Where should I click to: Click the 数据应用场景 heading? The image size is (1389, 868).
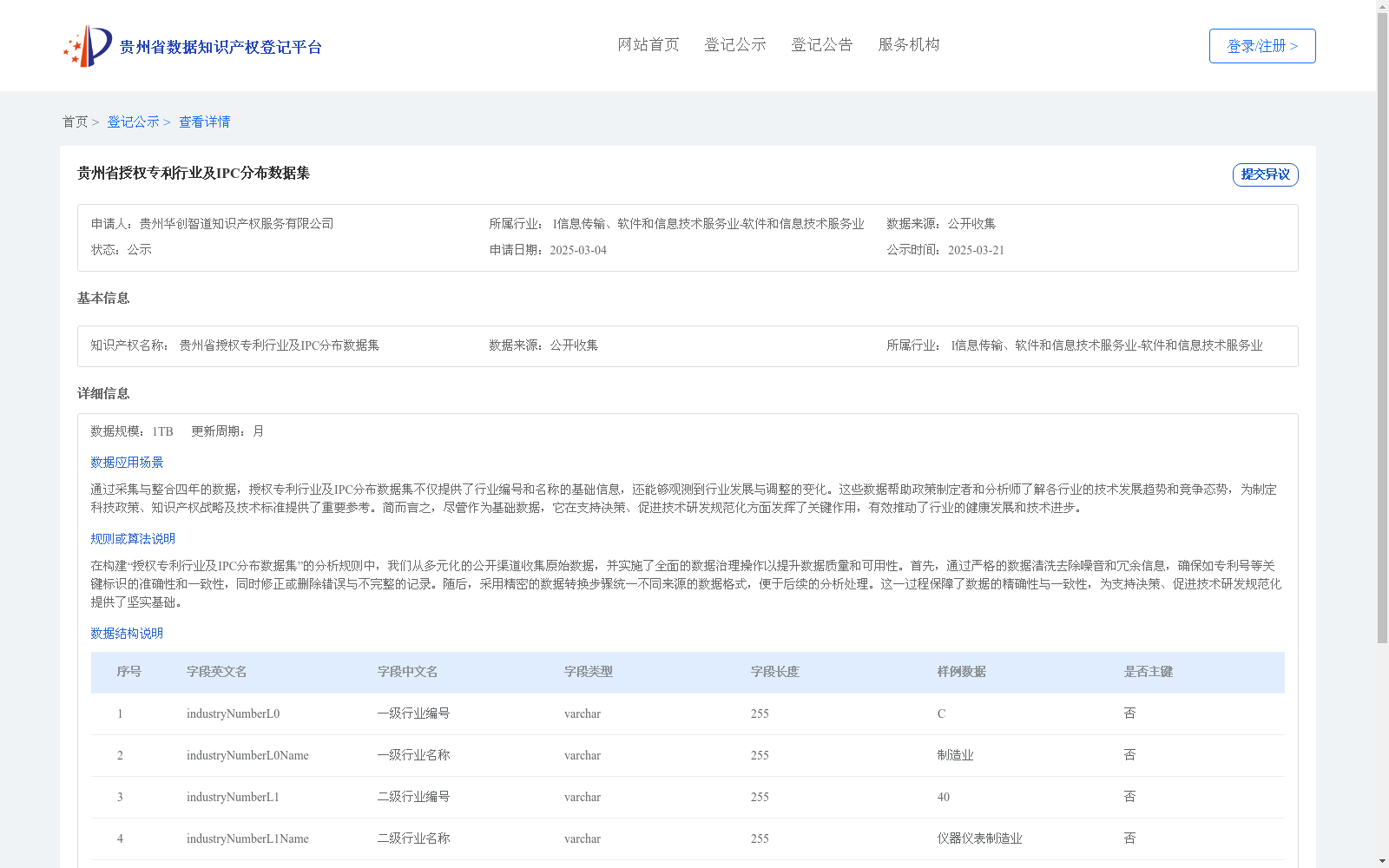click(127, 463)
